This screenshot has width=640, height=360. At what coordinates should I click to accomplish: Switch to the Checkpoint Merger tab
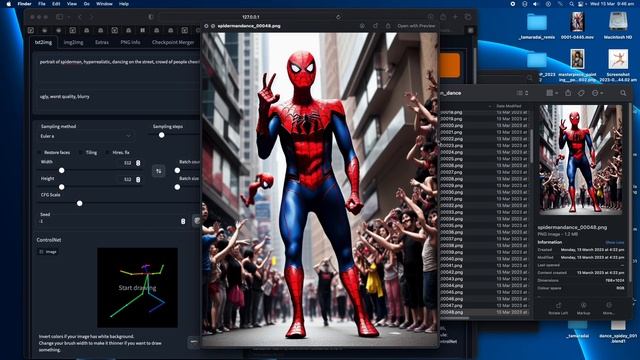173,42
